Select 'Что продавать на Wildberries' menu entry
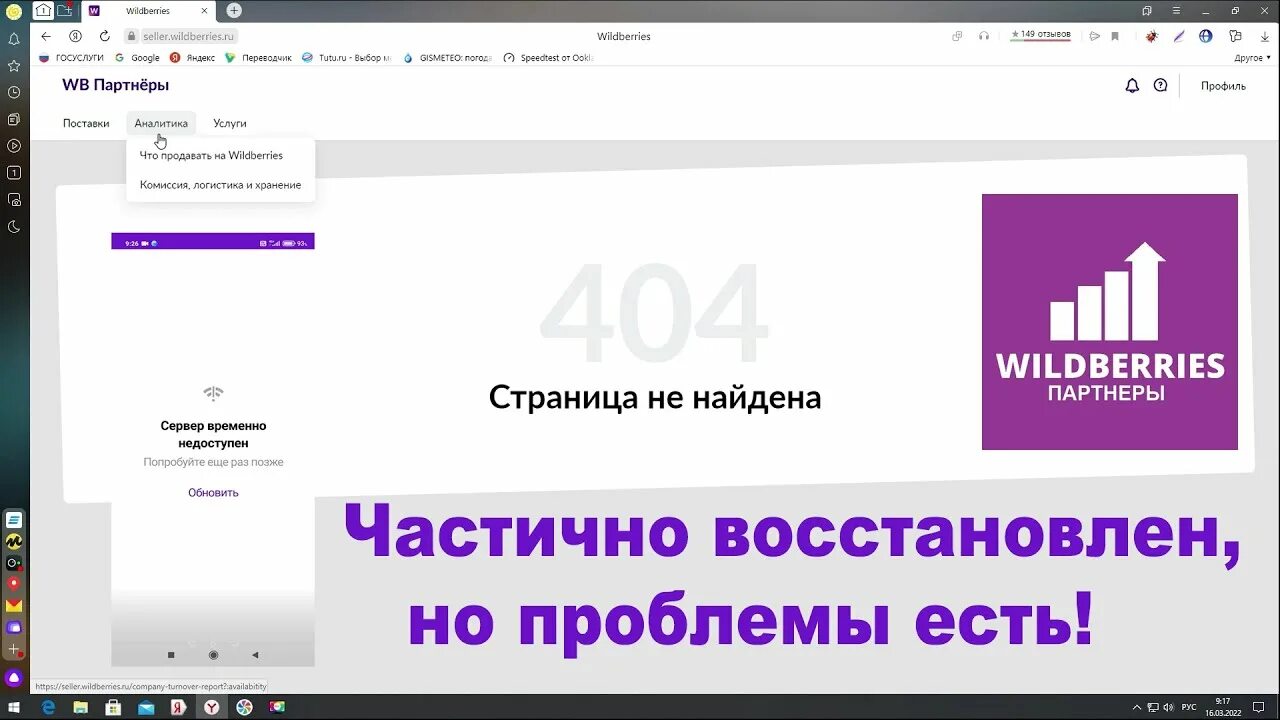Screen dimensions: 1280x720 pos(211,156)
